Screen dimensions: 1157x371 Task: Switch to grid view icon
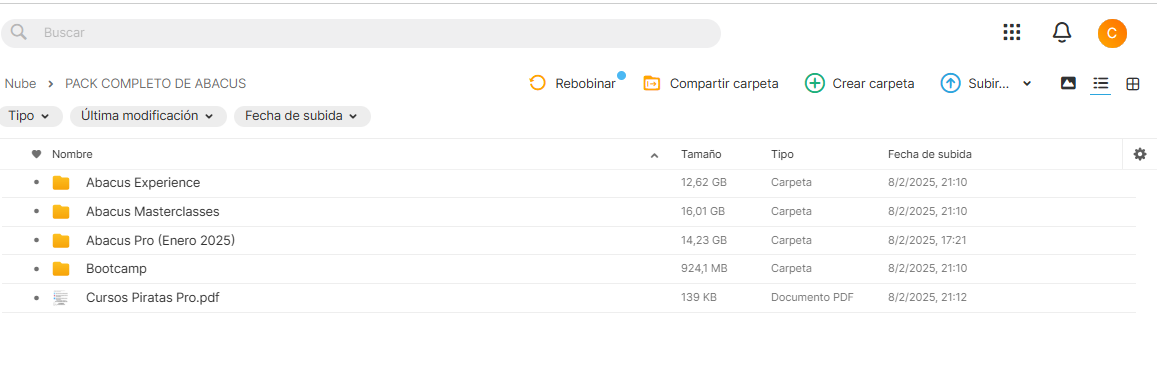(1133, 84)
